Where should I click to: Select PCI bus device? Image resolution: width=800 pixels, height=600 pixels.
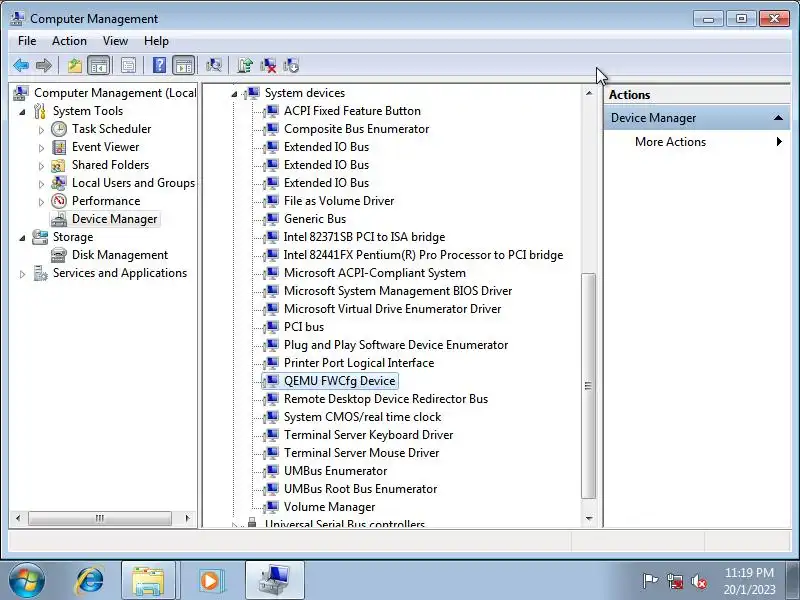(x=304, y=327)
